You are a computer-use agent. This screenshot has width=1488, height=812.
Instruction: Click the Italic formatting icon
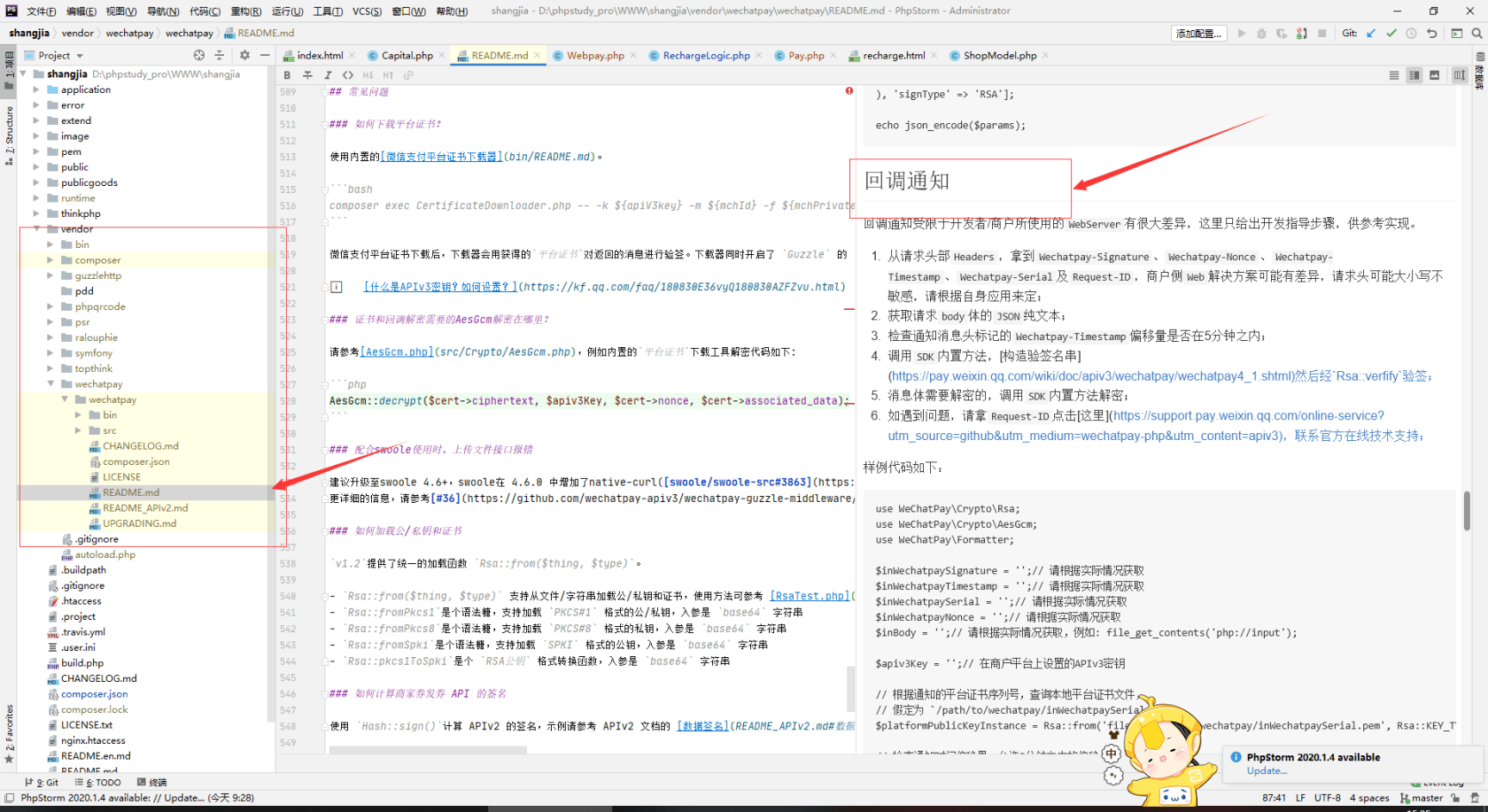point(328,75)
